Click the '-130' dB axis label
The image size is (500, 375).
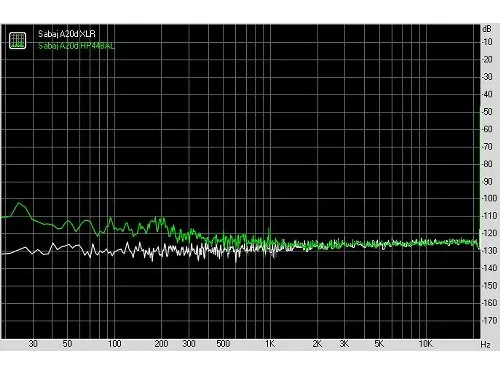point(489,251)
